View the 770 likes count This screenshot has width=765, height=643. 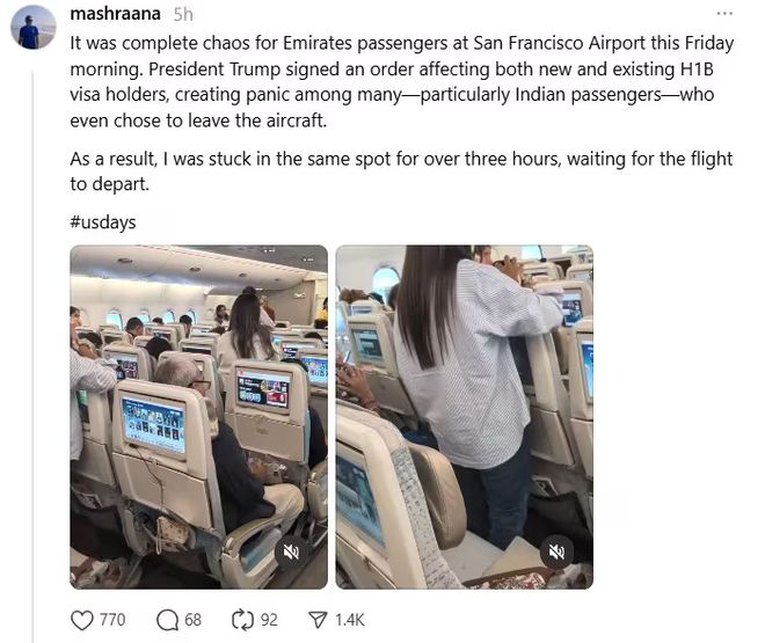pyautogui.click(x=113, y=620)
